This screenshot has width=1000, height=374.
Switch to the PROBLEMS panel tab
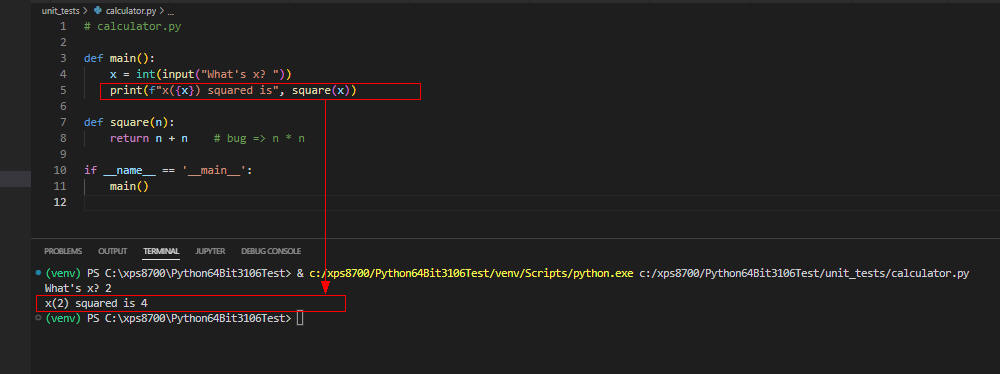click(63, 251)
